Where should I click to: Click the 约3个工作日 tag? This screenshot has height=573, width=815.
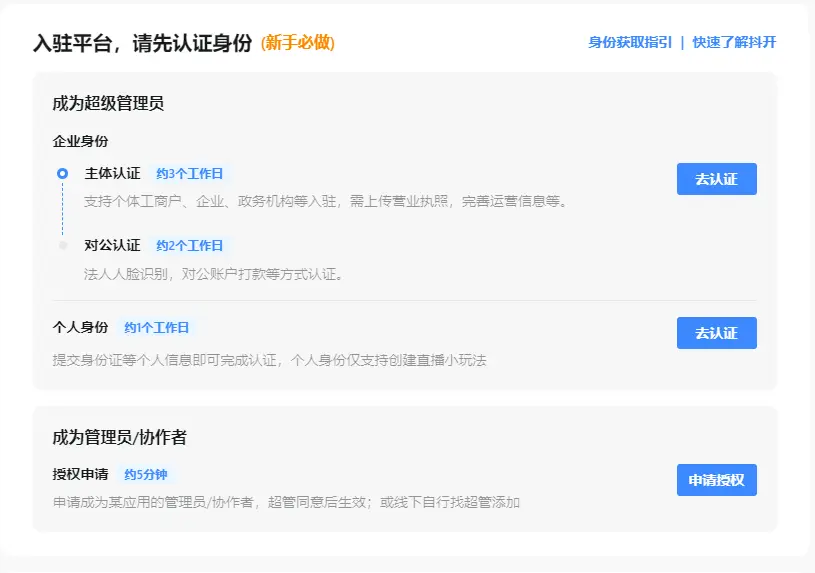190,174
